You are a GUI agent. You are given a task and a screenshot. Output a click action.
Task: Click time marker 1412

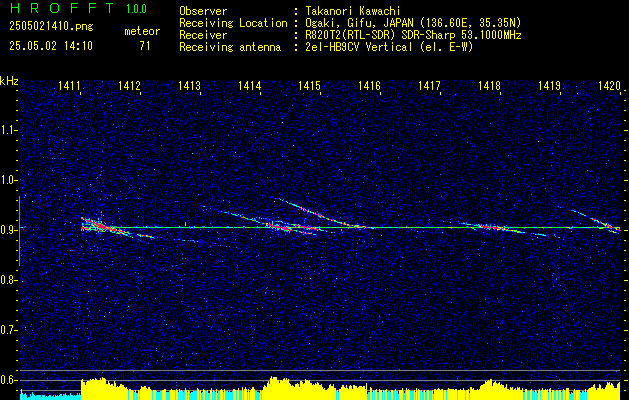coord(129,85)
